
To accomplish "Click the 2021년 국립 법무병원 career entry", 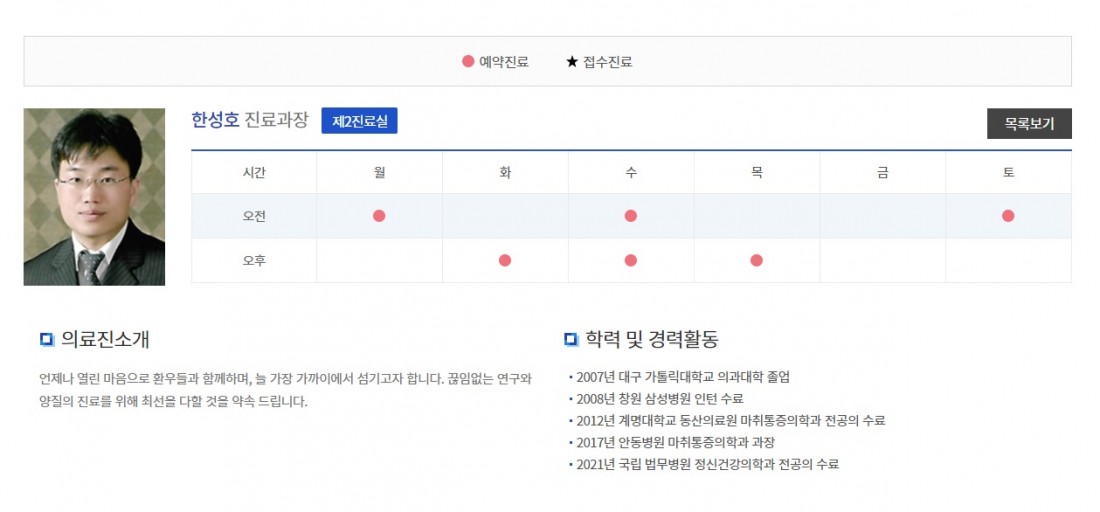I will click(x=707, y=464).
